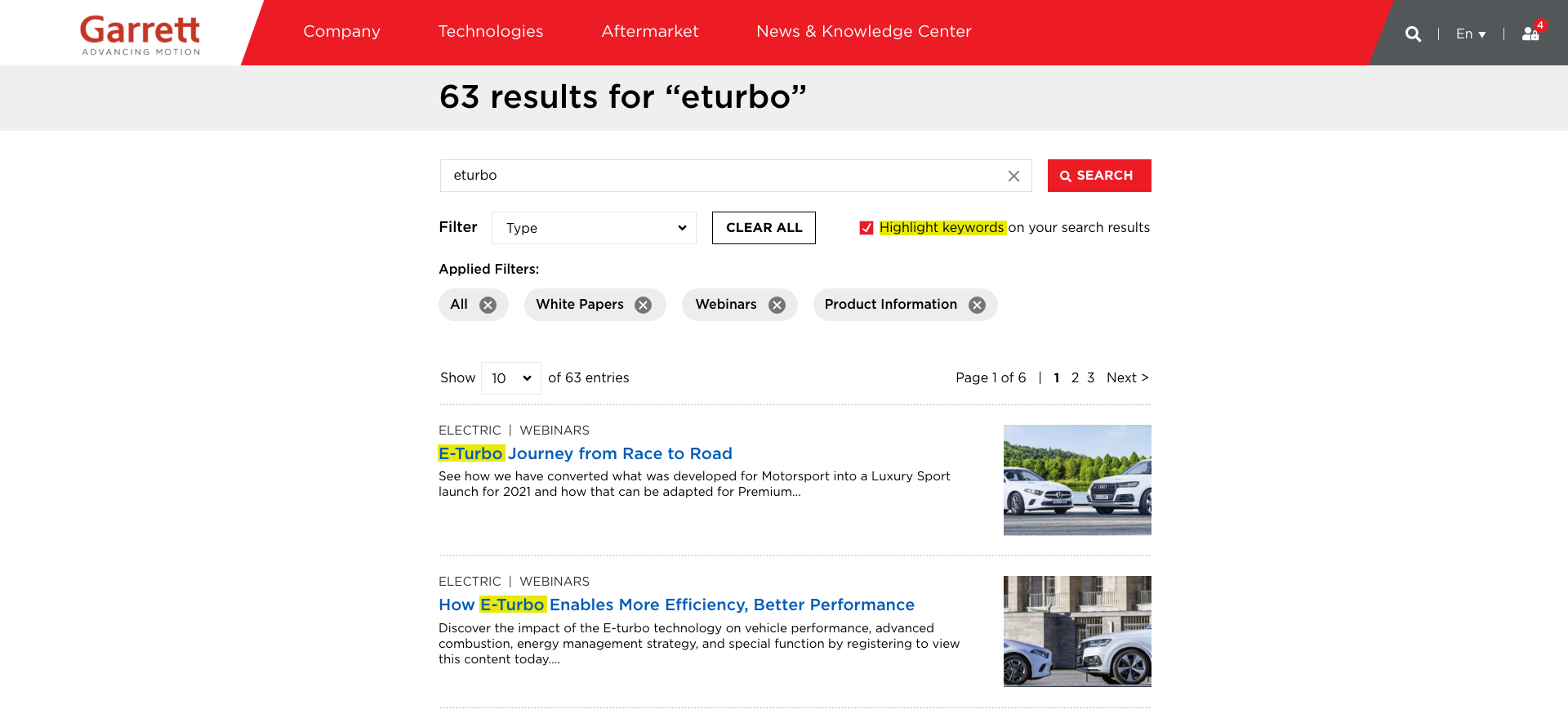Click the "63 results for eturbo" heading
Viewport: 1568px width, 714px height.
(x=623, y=97)
